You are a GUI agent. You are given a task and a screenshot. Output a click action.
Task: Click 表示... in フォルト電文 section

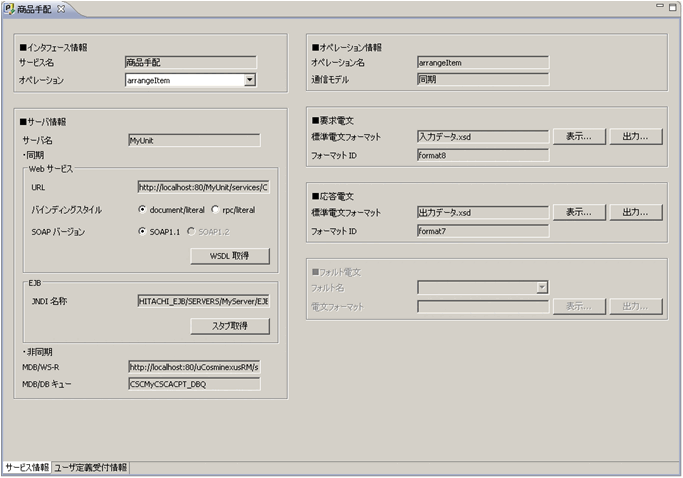click(579, 306)
